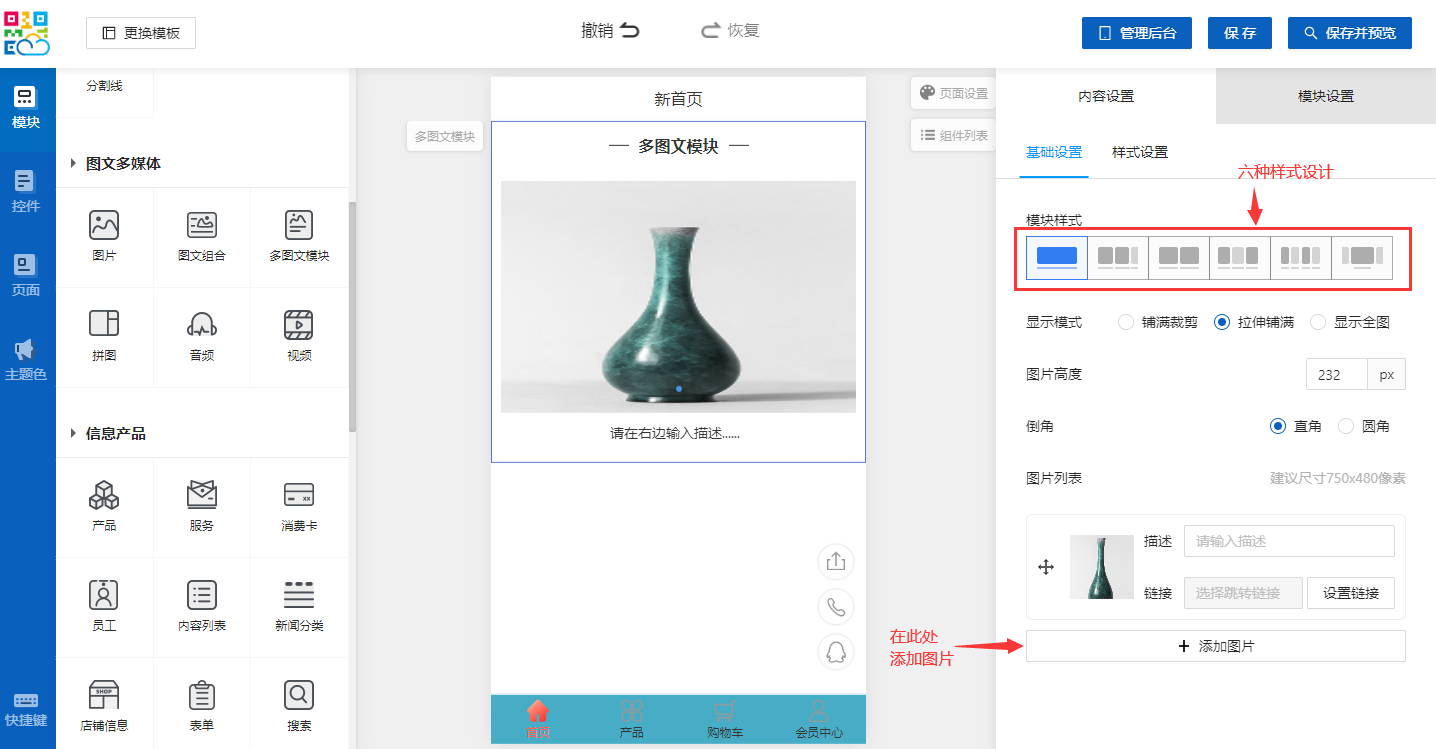Click the phone call floating icon
Viewport: 1436px width, 749px height.
(x=836, y=606)
